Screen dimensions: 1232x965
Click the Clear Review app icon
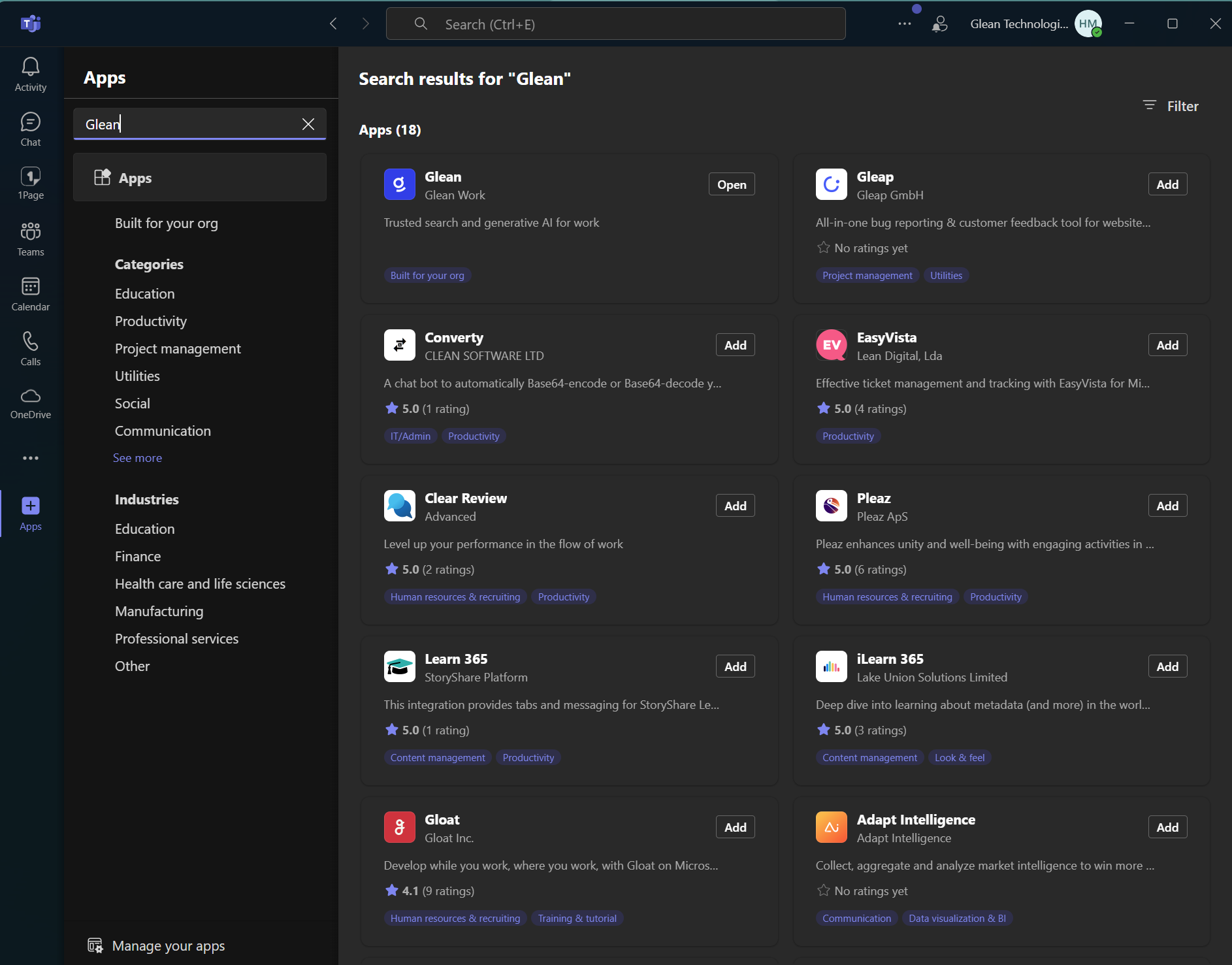[x=400, y=506]
